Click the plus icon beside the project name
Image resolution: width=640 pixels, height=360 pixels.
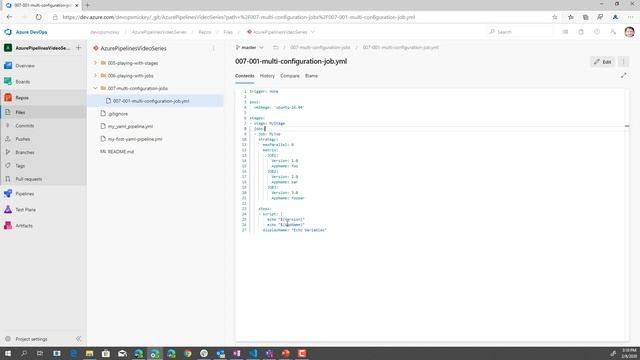(x=78, y=48)
